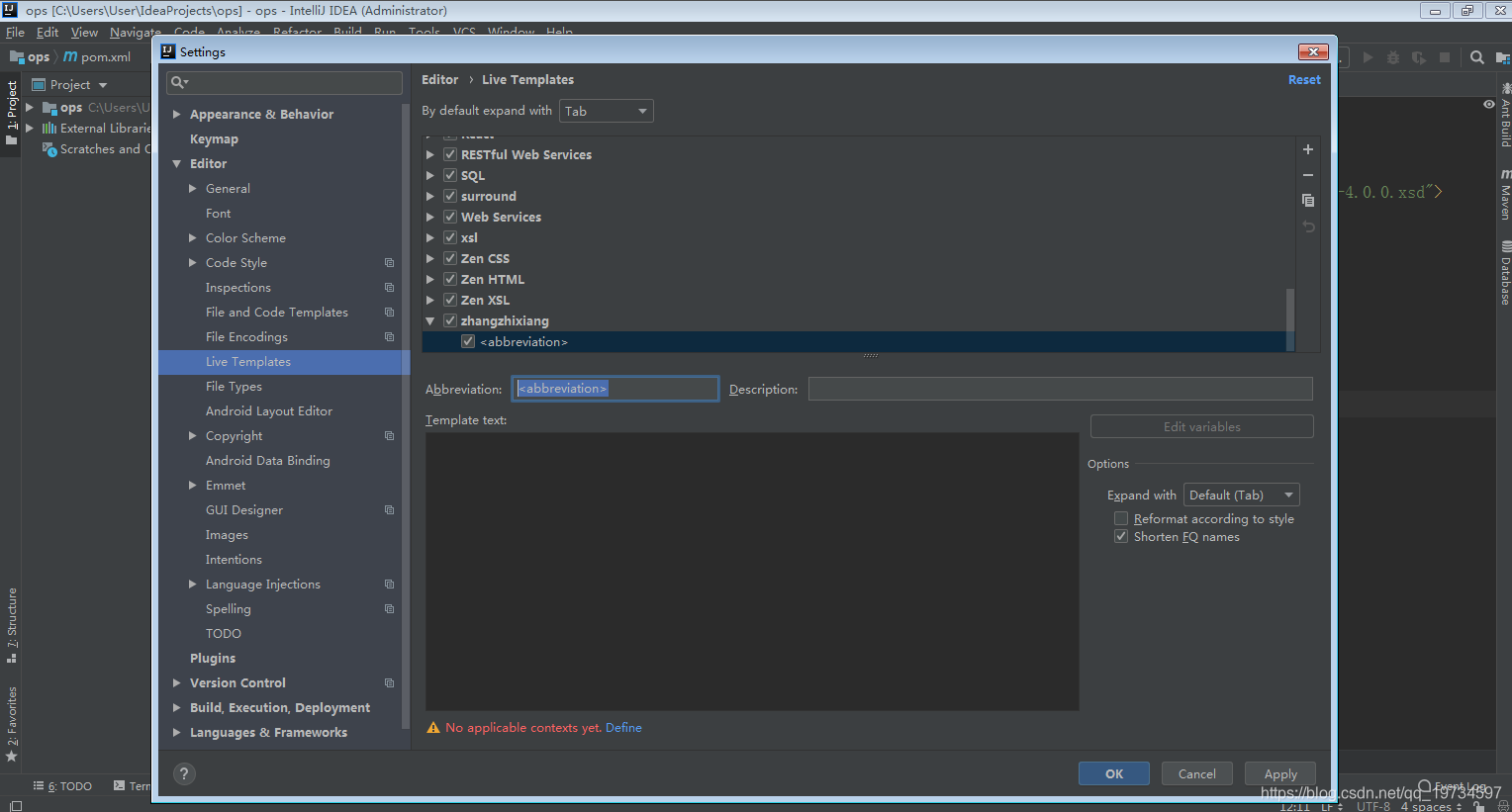Click the Abbreviation input field
Viewport: 1512px width, 812px height.
click(x=614, y=389)
